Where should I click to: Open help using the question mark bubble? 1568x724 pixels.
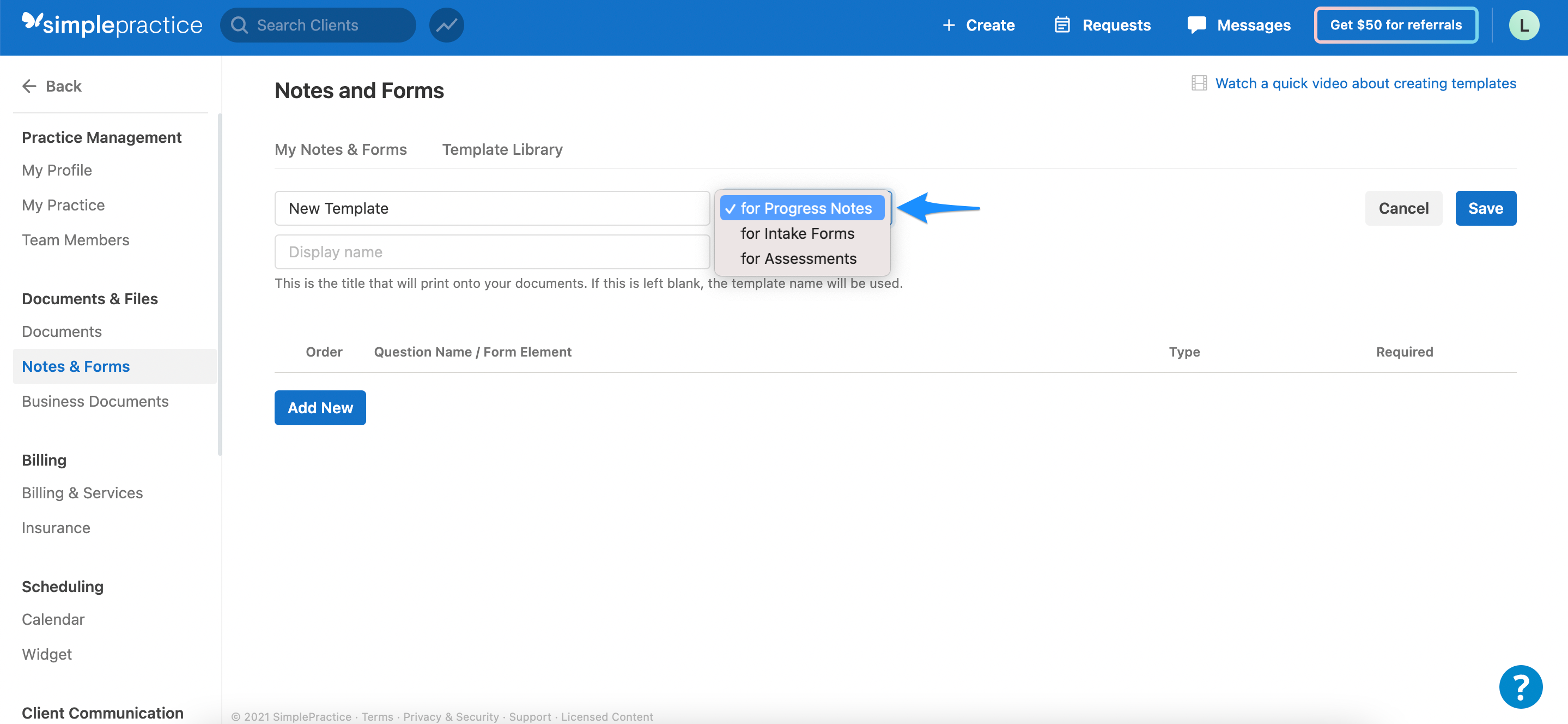click(x=1520, y=686)
